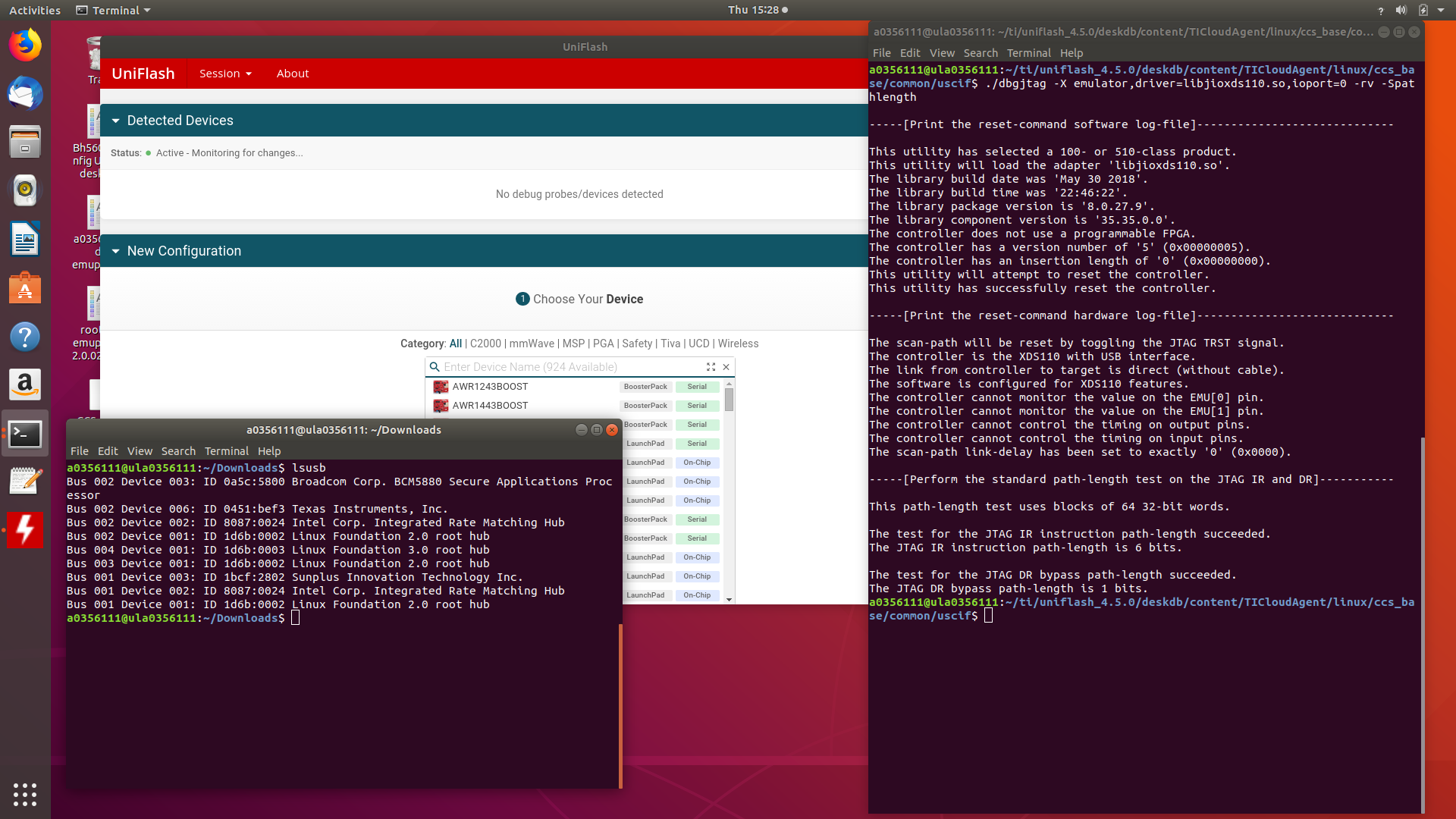Collapse the New Configuration section
This screenshot has width=1456, height=819.
pyautogui.click(x=116, y=251)
